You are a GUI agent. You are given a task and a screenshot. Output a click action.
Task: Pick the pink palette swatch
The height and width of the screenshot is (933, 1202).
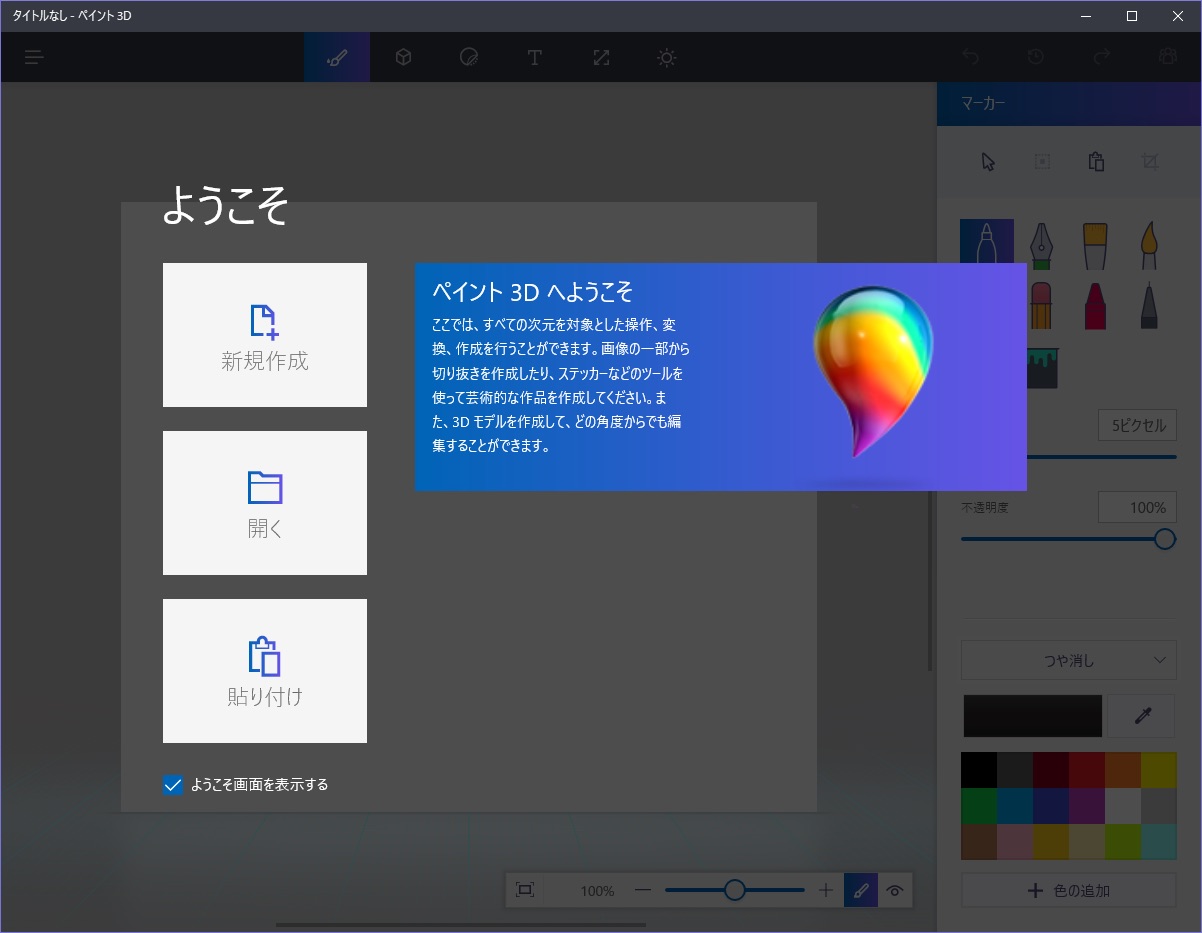point(1015,842)
